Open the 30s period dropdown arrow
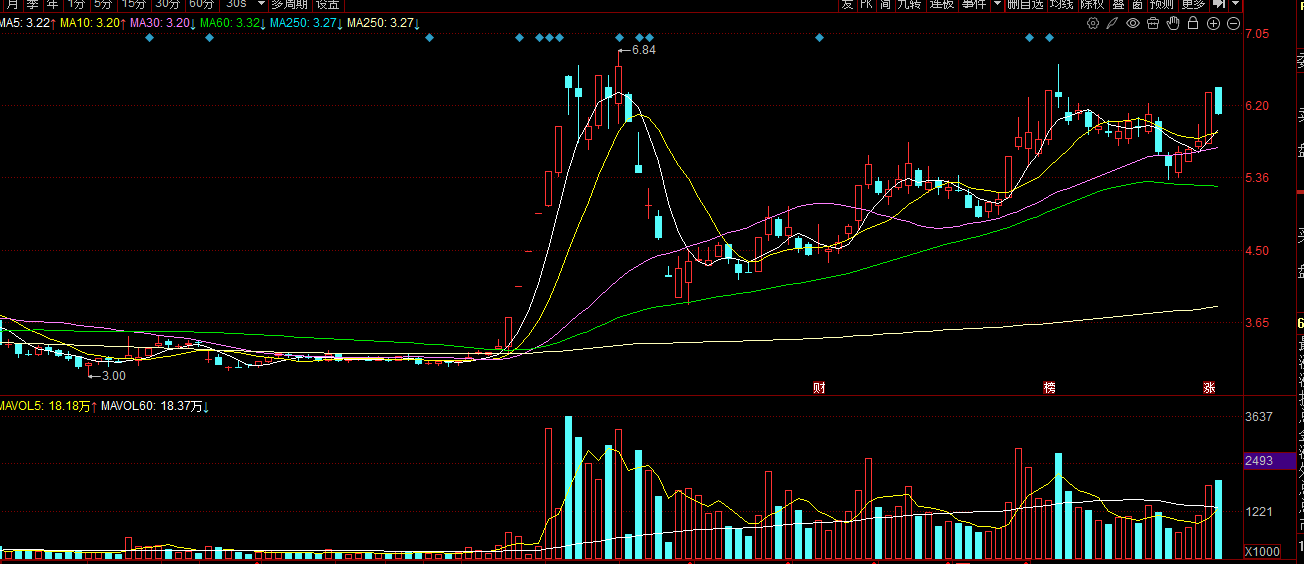Image resolution: width=1304 pixels, height=564 pixels. click(260, 5)
